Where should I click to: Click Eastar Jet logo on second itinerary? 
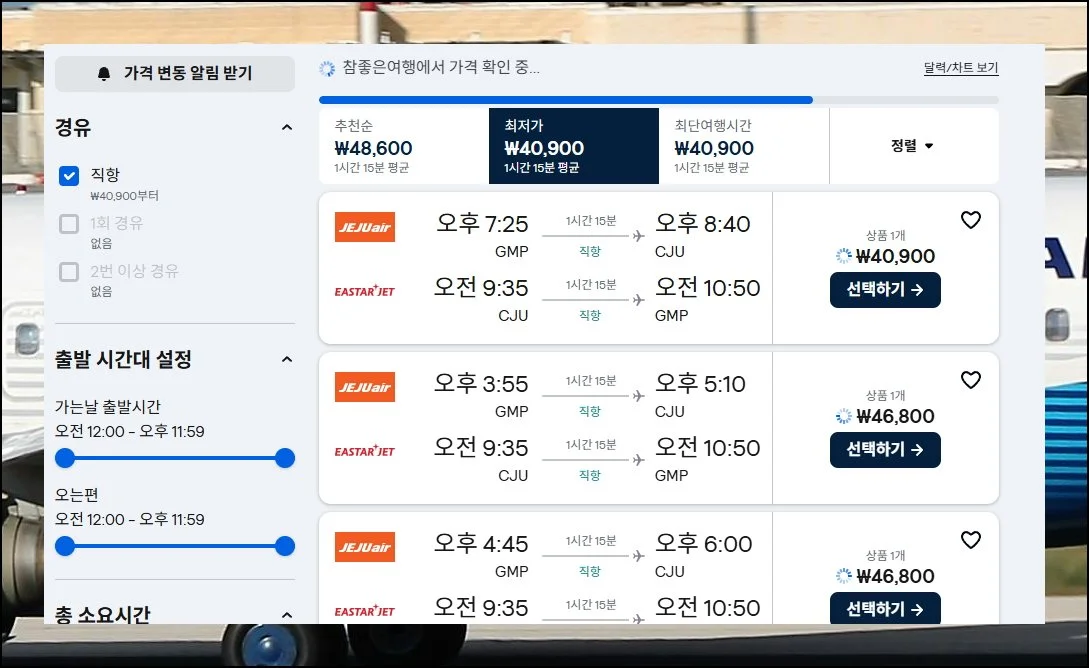coord(365,451)
